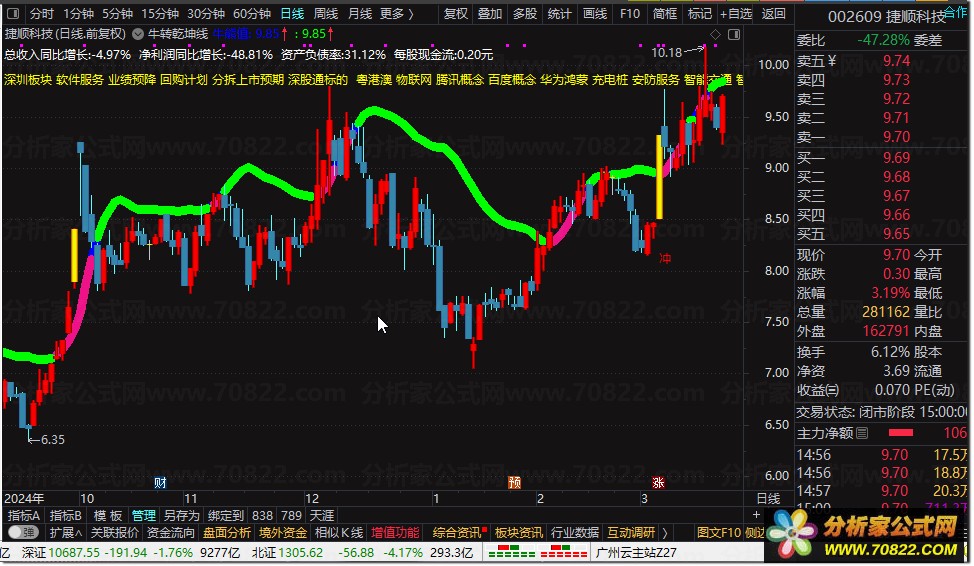Click 财 marker on timeline
This screenshot has width=974, height=566.
[160, 482]
